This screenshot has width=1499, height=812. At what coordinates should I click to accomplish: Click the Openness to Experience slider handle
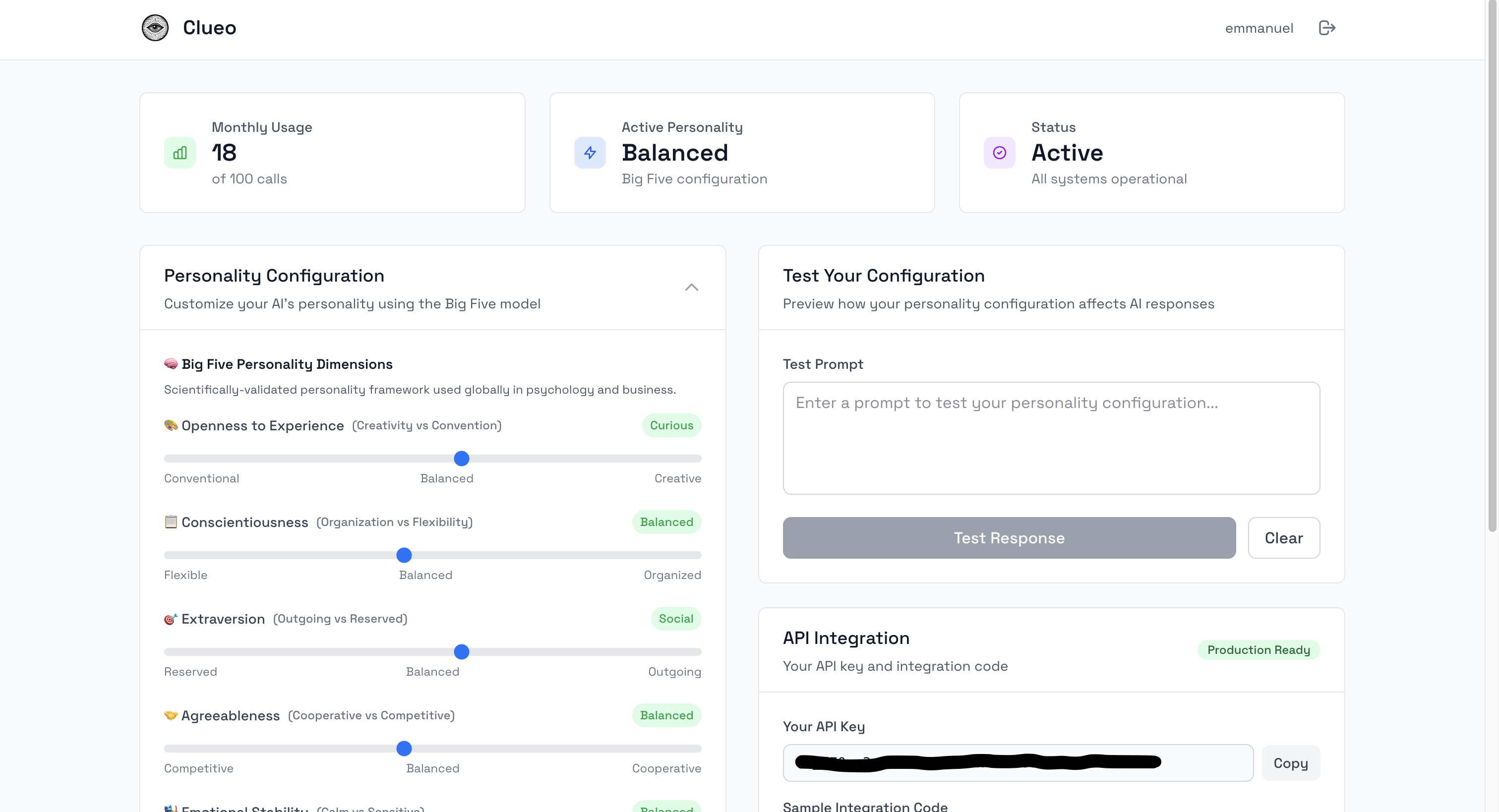[x=462, y=459]
